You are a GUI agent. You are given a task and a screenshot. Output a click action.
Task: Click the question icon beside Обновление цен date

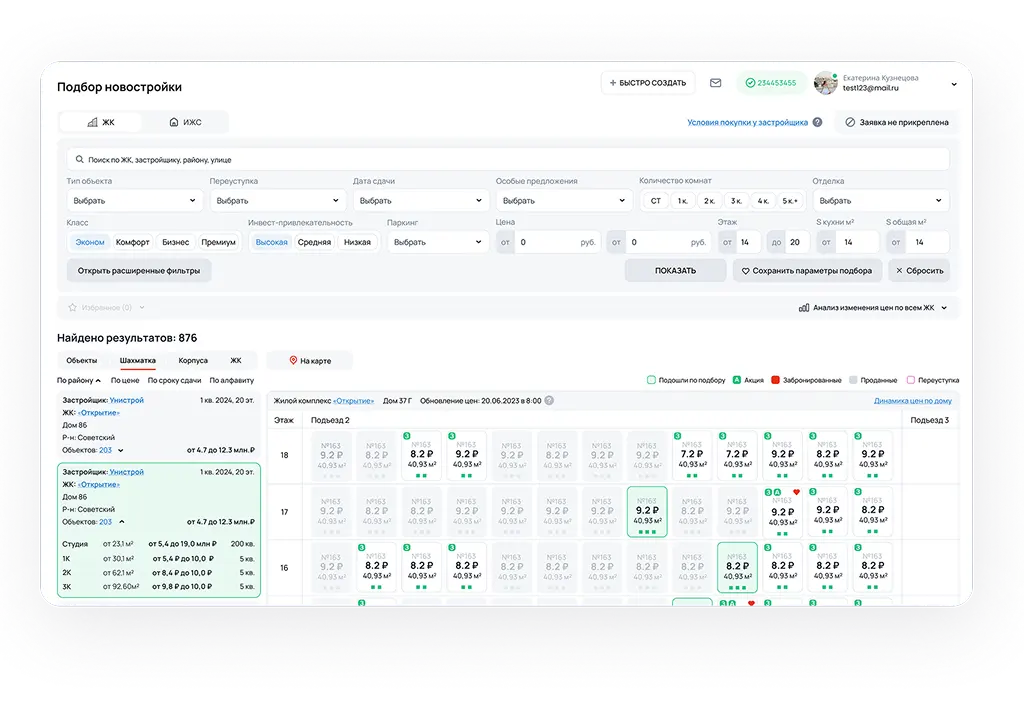tap(549, 400)
